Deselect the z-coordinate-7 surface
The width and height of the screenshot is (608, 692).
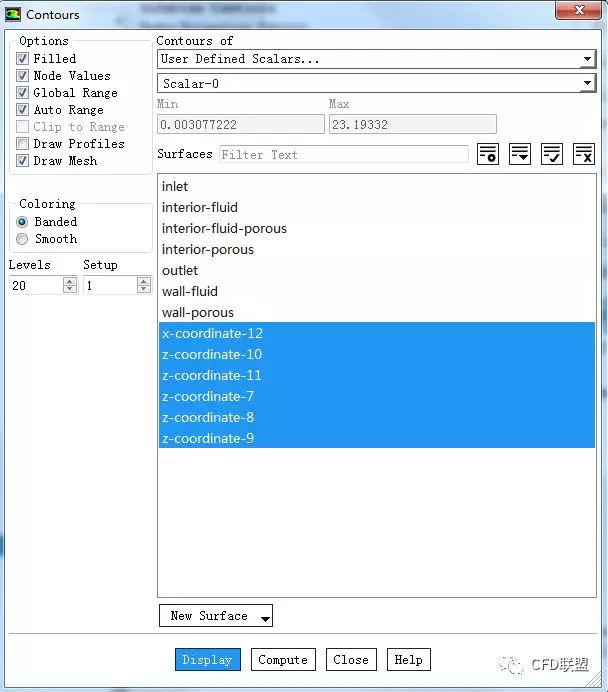[x=376, y=396]
